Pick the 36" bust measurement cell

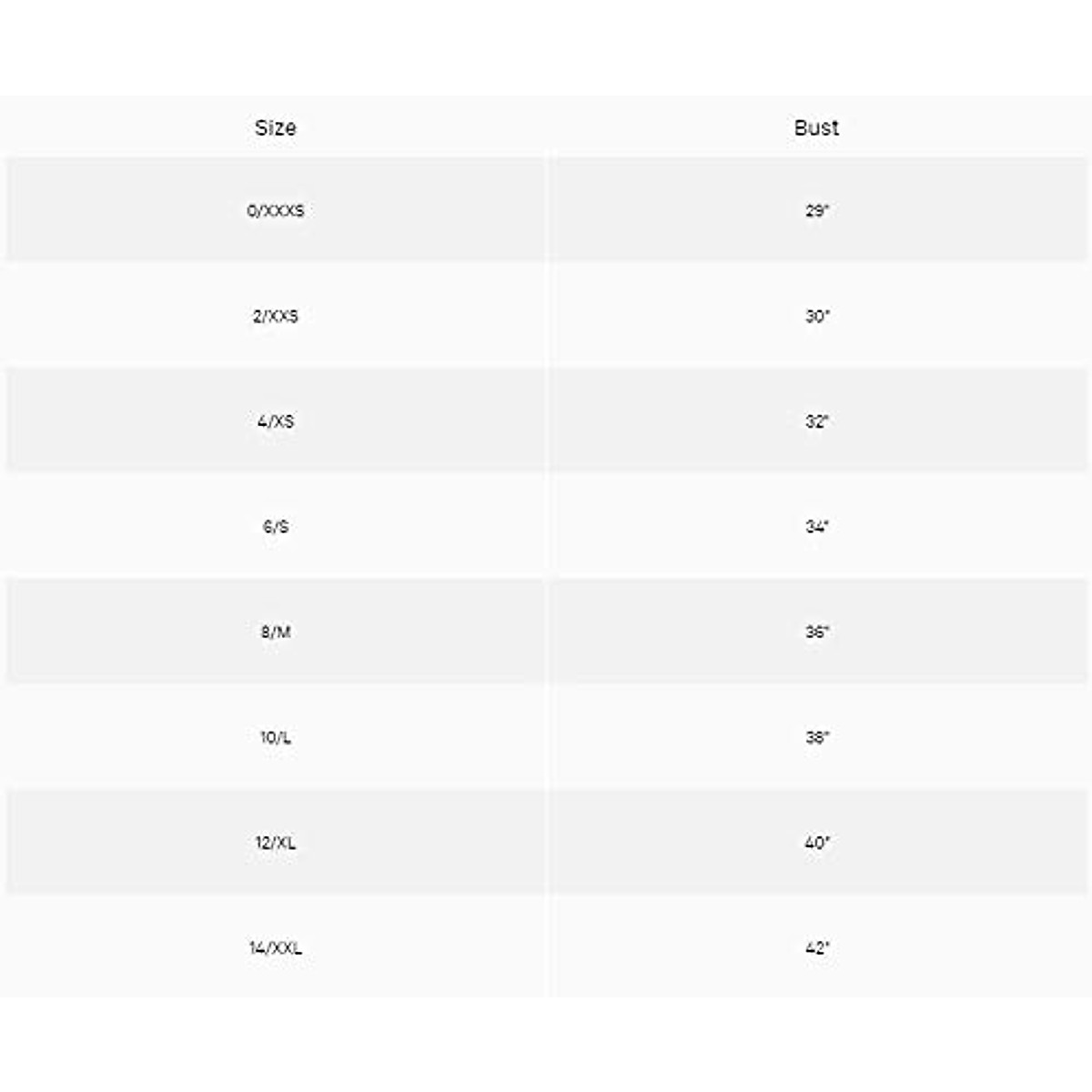pos(816,632)
